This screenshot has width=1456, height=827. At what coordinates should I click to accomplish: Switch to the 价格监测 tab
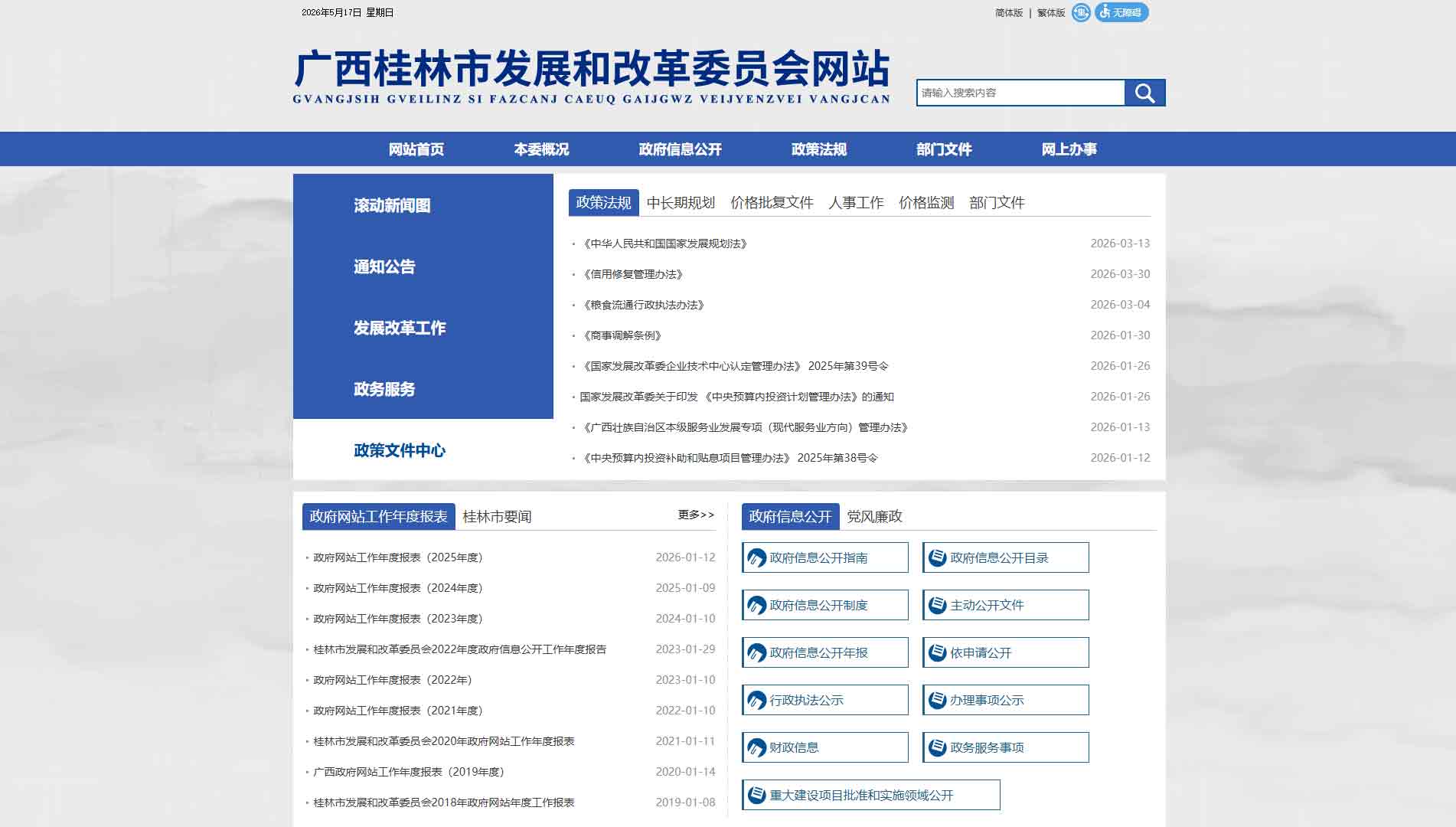(926, 203)
